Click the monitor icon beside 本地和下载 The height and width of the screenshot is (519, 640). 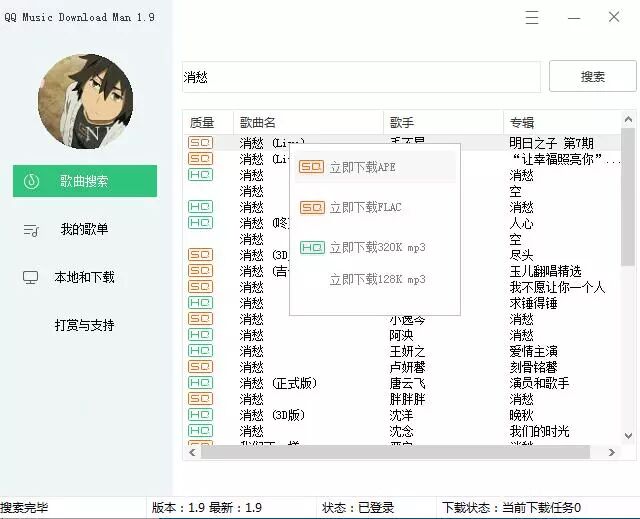[x=31, y=277]
